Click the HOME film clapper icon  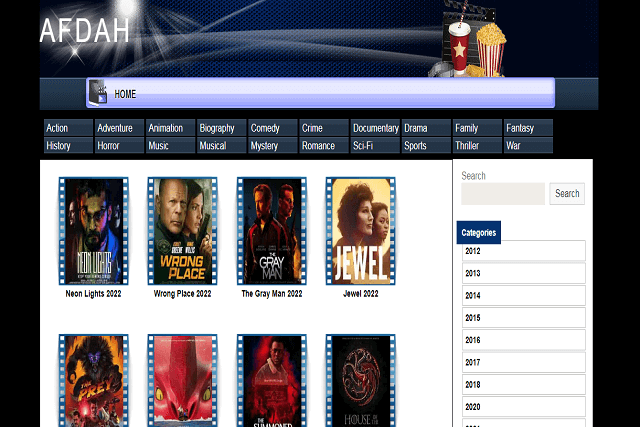coord(98,92)
